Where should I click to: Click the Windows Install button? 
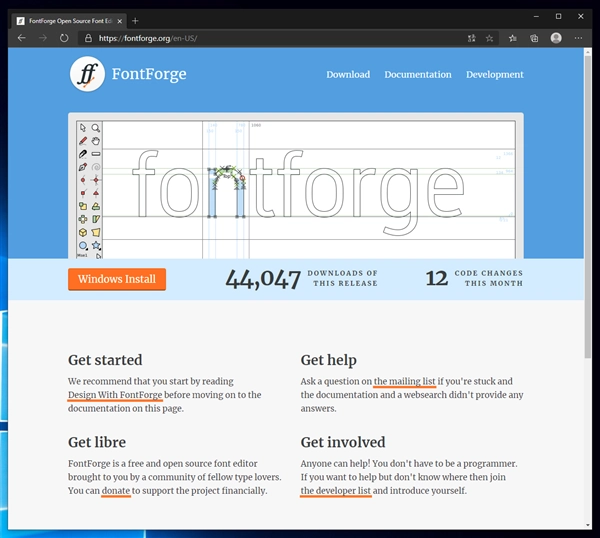[117, 279]
